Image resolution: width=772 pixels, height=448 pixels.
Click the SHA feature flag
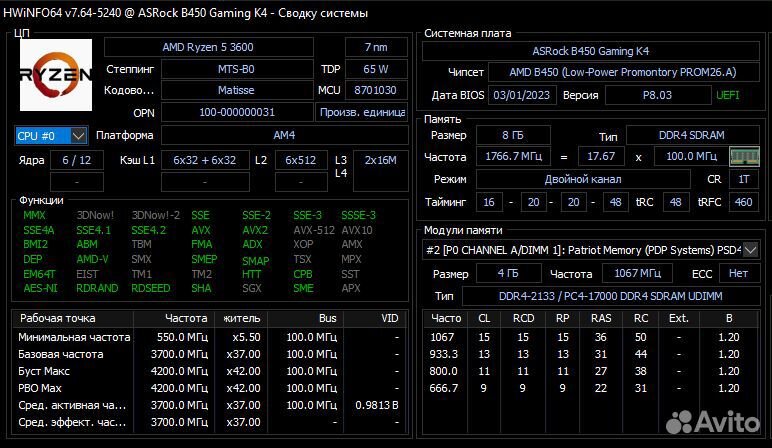tap(201, 288)
